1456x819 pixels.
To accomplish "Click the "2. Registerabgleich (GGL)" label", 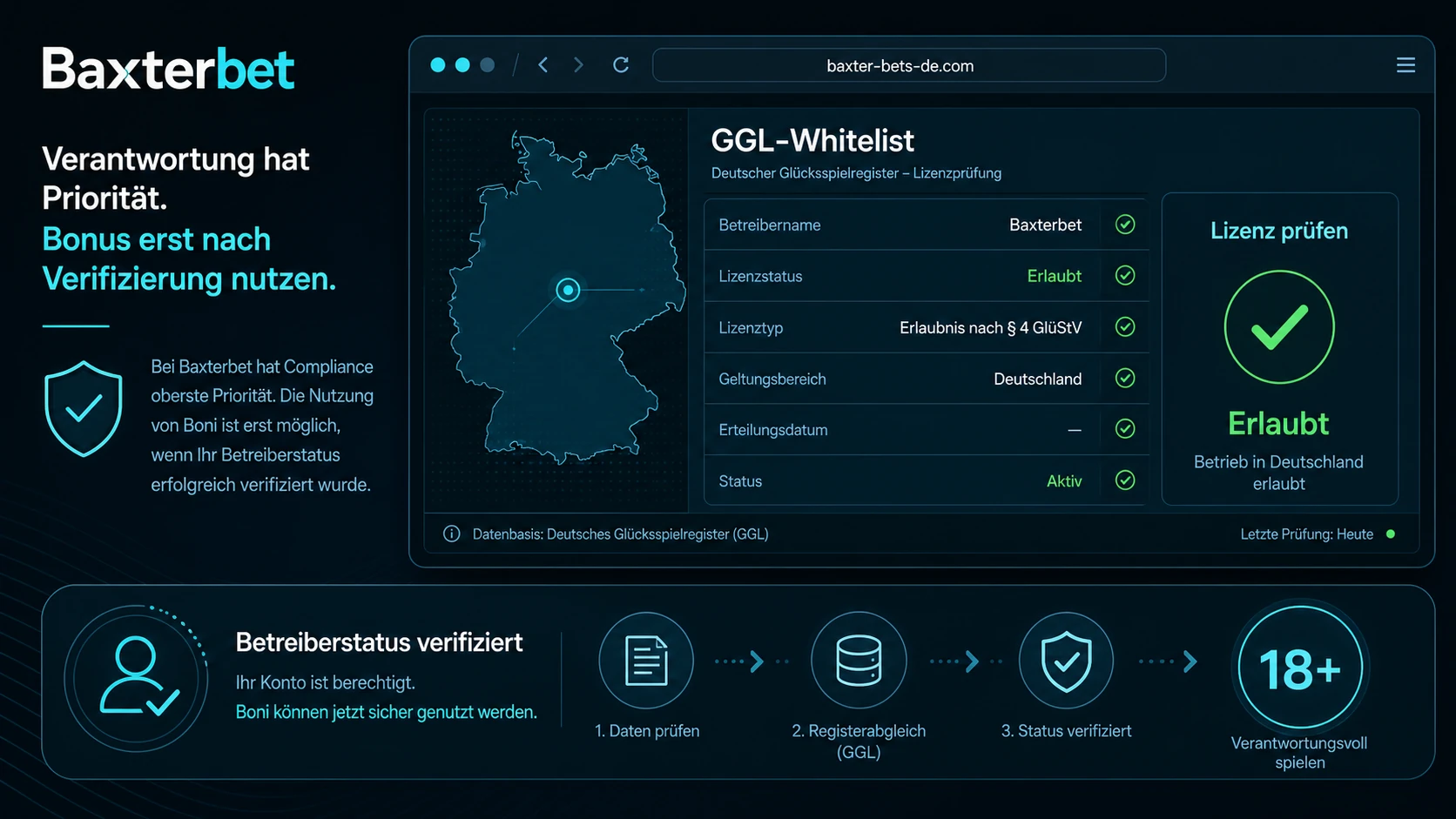I will coord(859,742).
